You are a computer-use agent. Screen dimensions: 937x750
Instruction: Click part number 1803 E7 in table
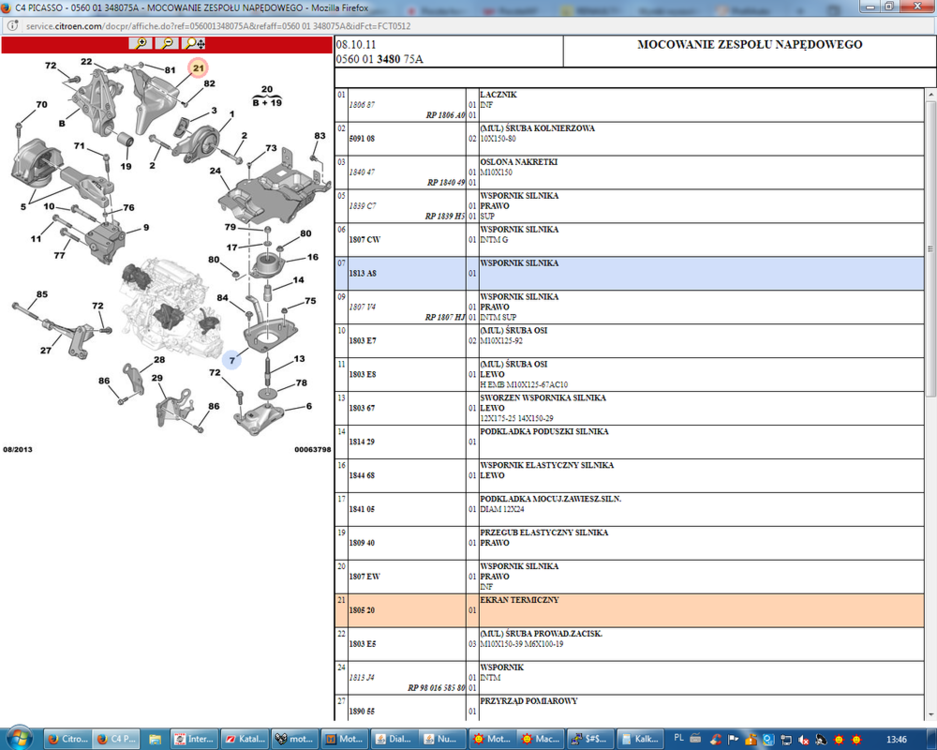363,341
